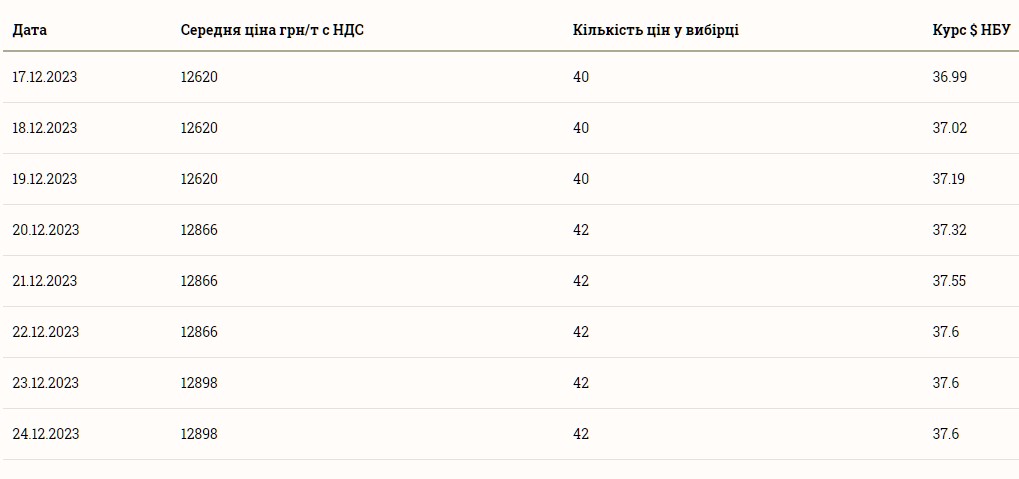Select the exchange rate value 37.02

[950, 128]
